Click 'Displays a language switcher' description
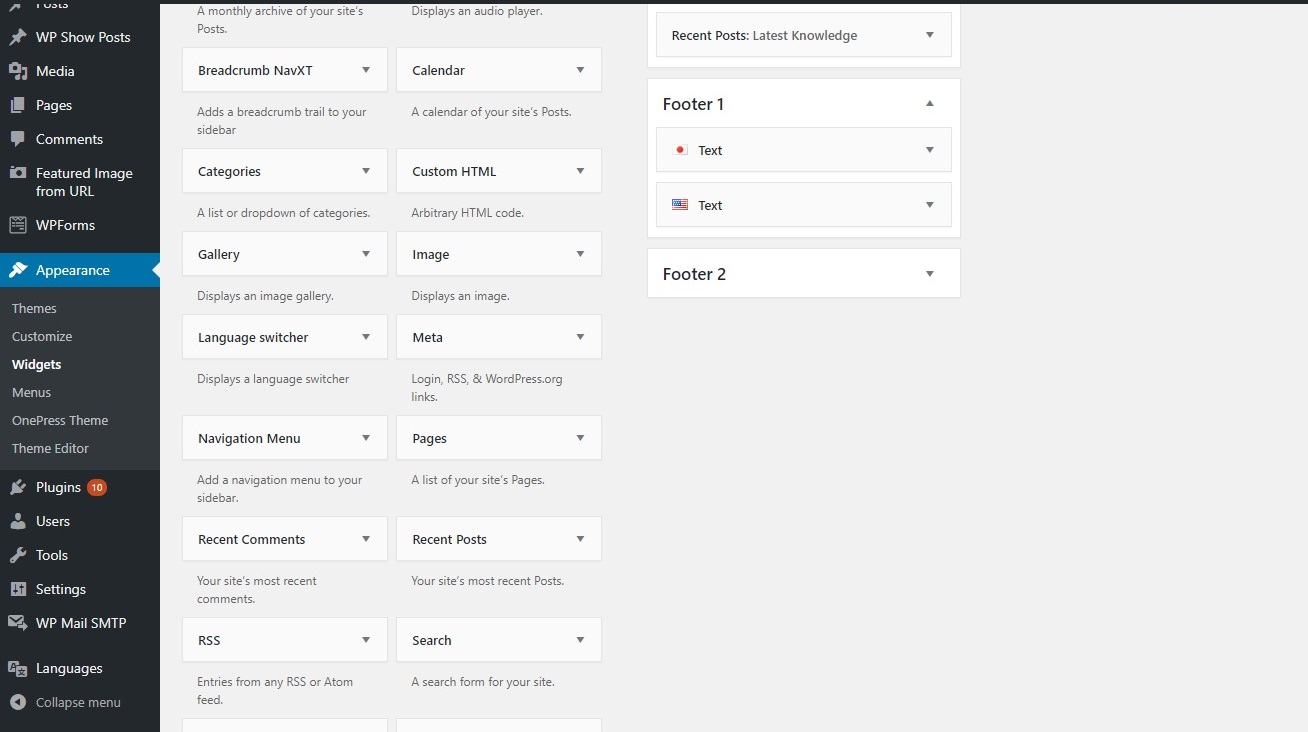Image resolution: width=1308 pixels, height=732 pixels. click(x=273, y=379)
